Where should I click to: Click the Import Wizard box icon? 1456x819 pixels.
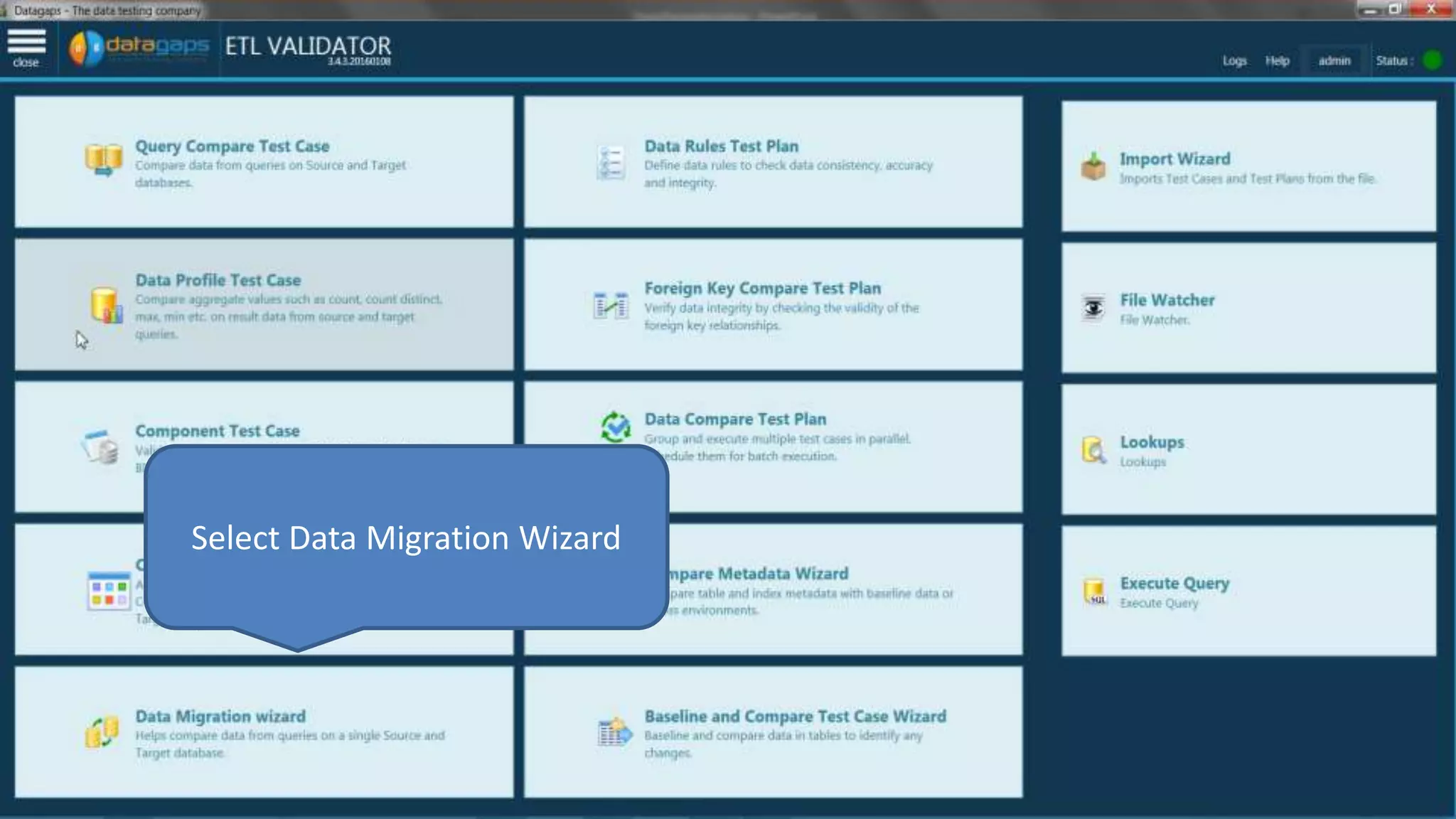[1093, 167]
